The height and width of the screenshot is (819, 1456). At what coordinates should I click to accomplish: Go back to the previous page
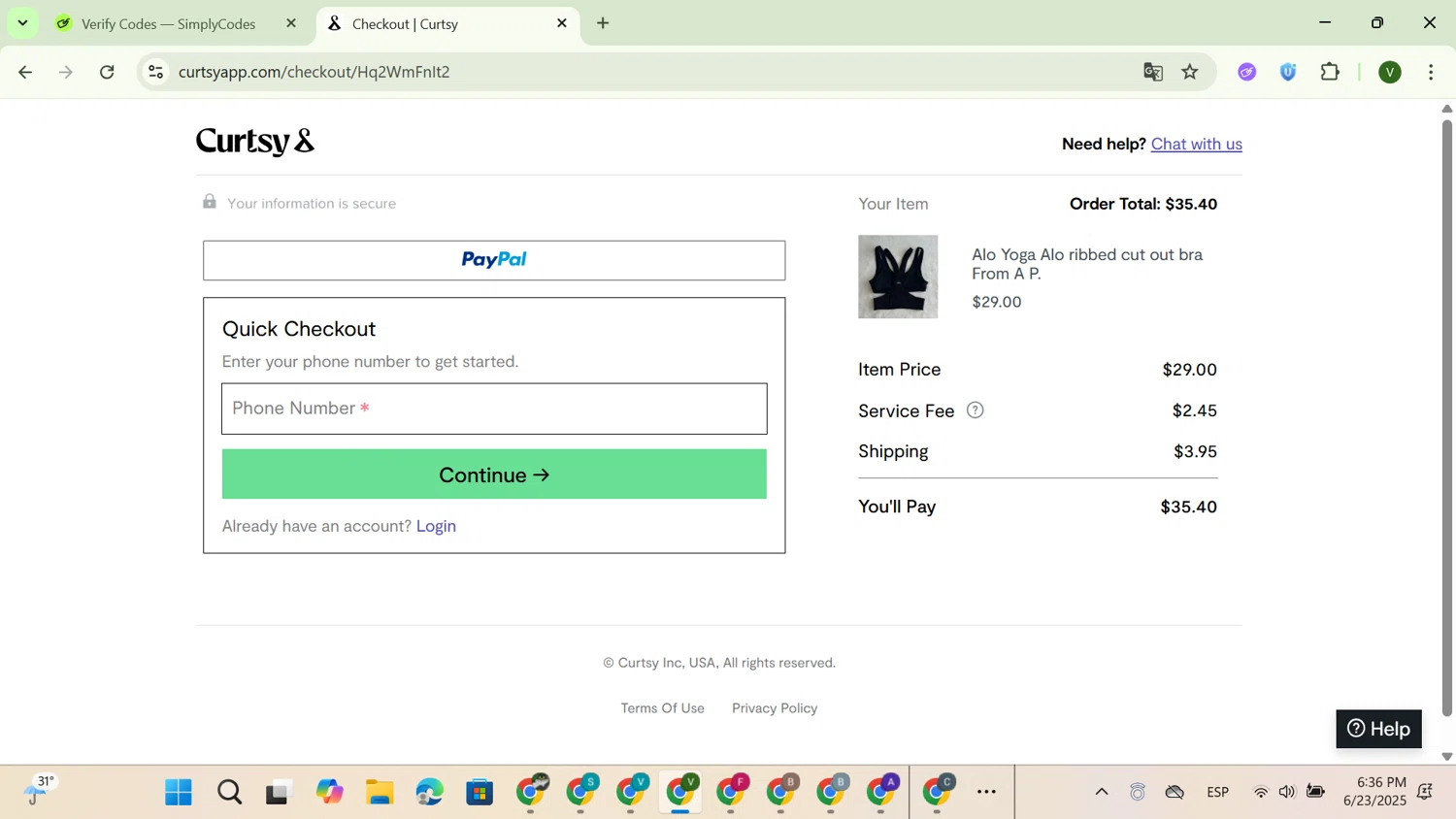coord(25,72)
